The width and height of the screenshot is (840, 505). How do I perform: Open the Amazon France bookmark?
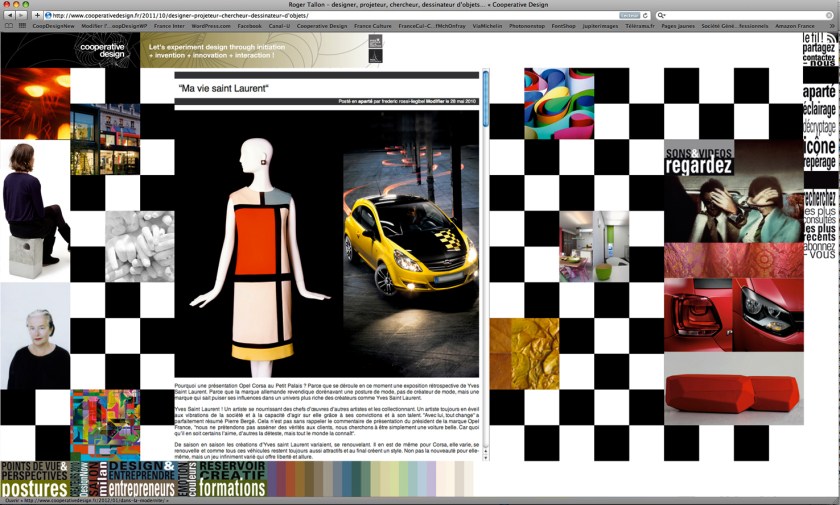tap(794, 26)
